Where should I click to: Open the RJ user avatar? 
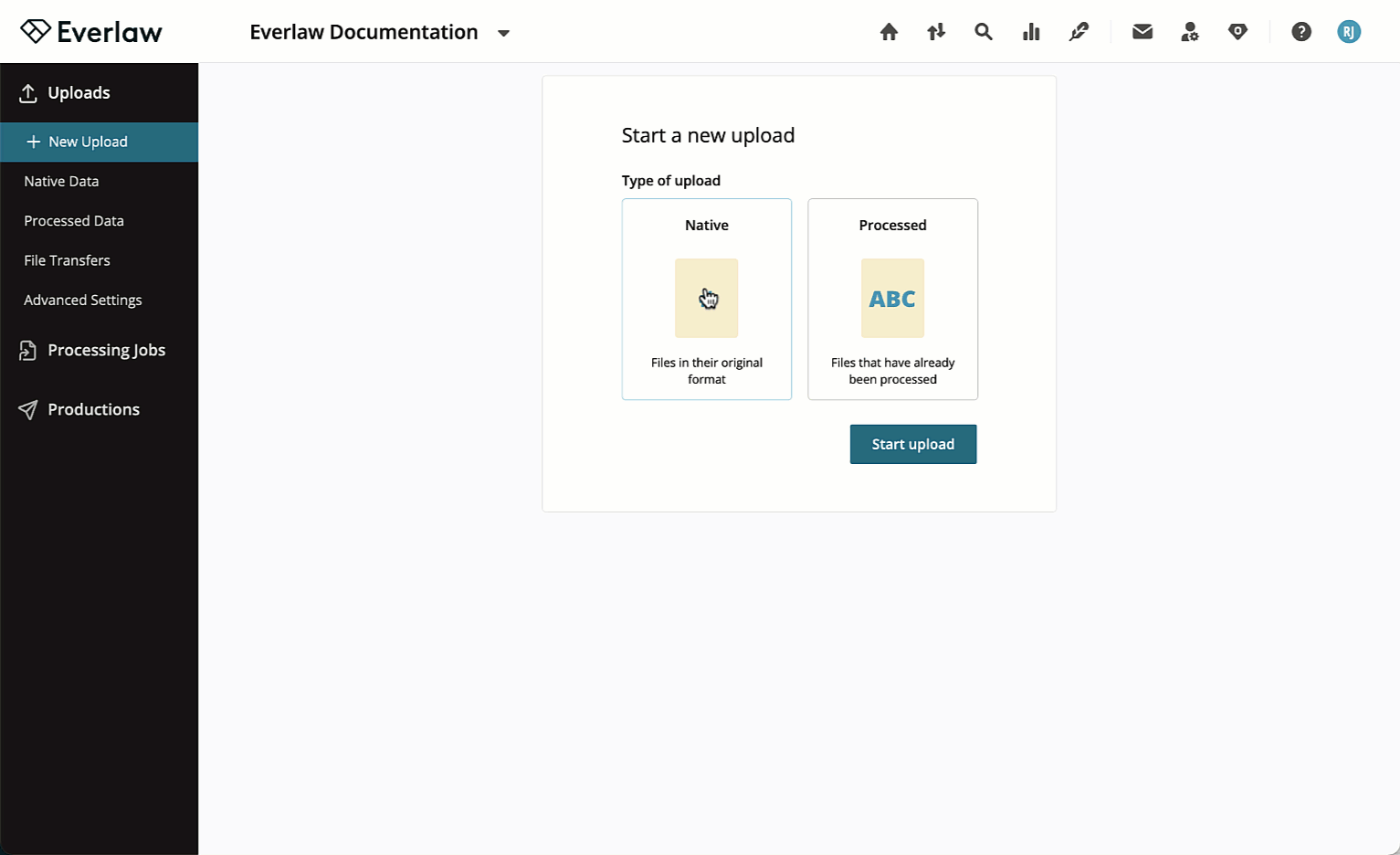coord(1349,32)
